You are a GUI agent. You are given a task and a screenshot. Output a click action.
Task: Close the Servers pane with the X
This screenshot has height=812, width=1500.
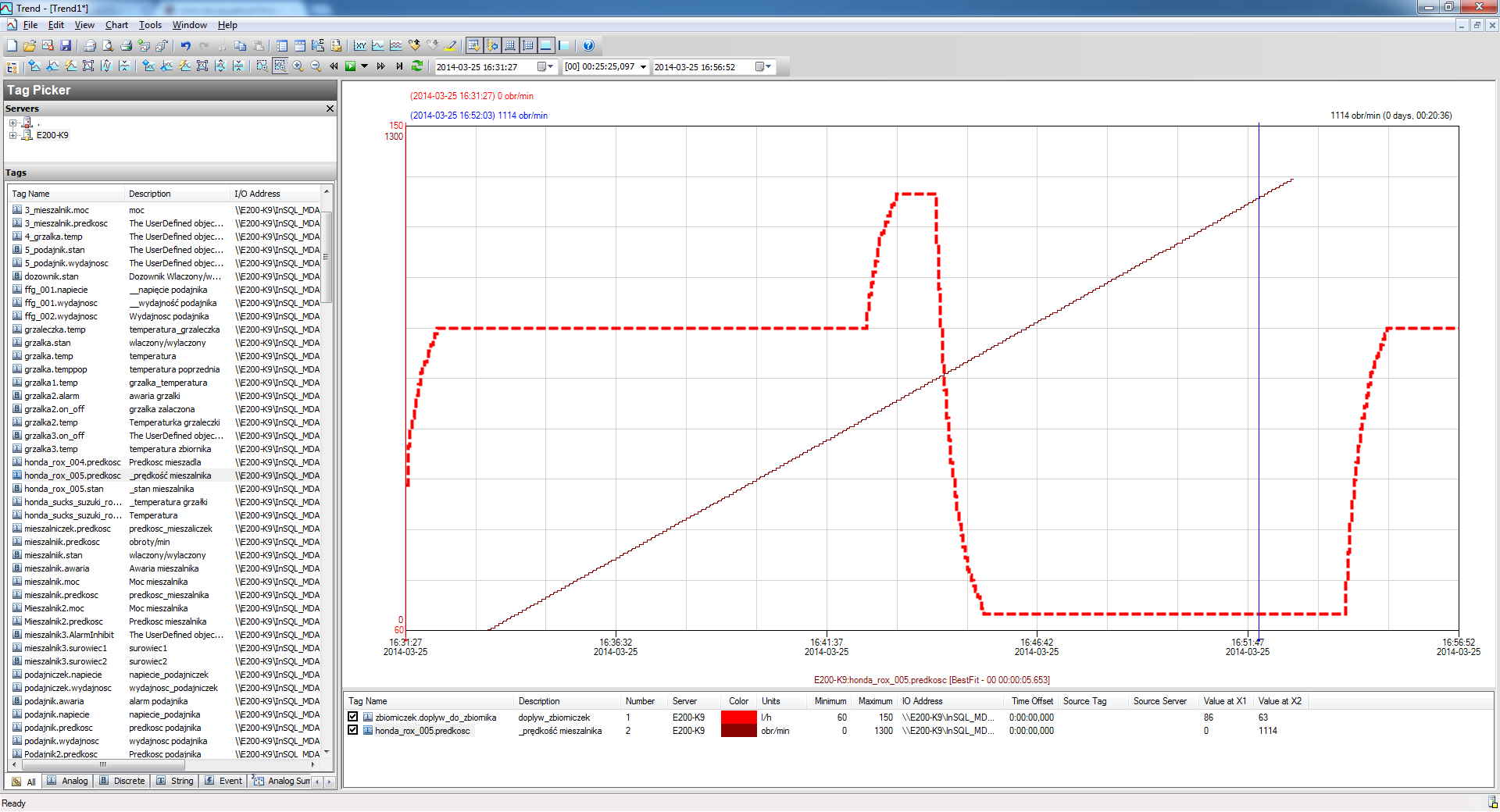tap(330, 109)
